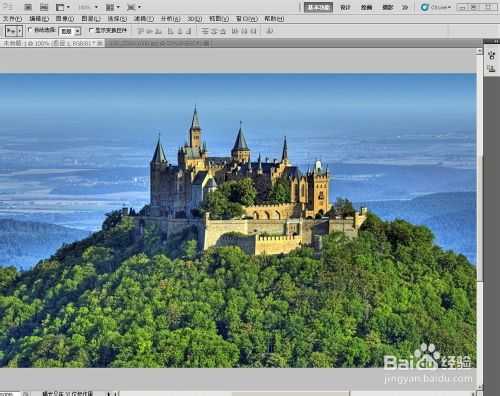Open the 滤镜 (Filter) menu
Image resolution: width=500 pixels, height=396 pixels.
tap(144, 19)
